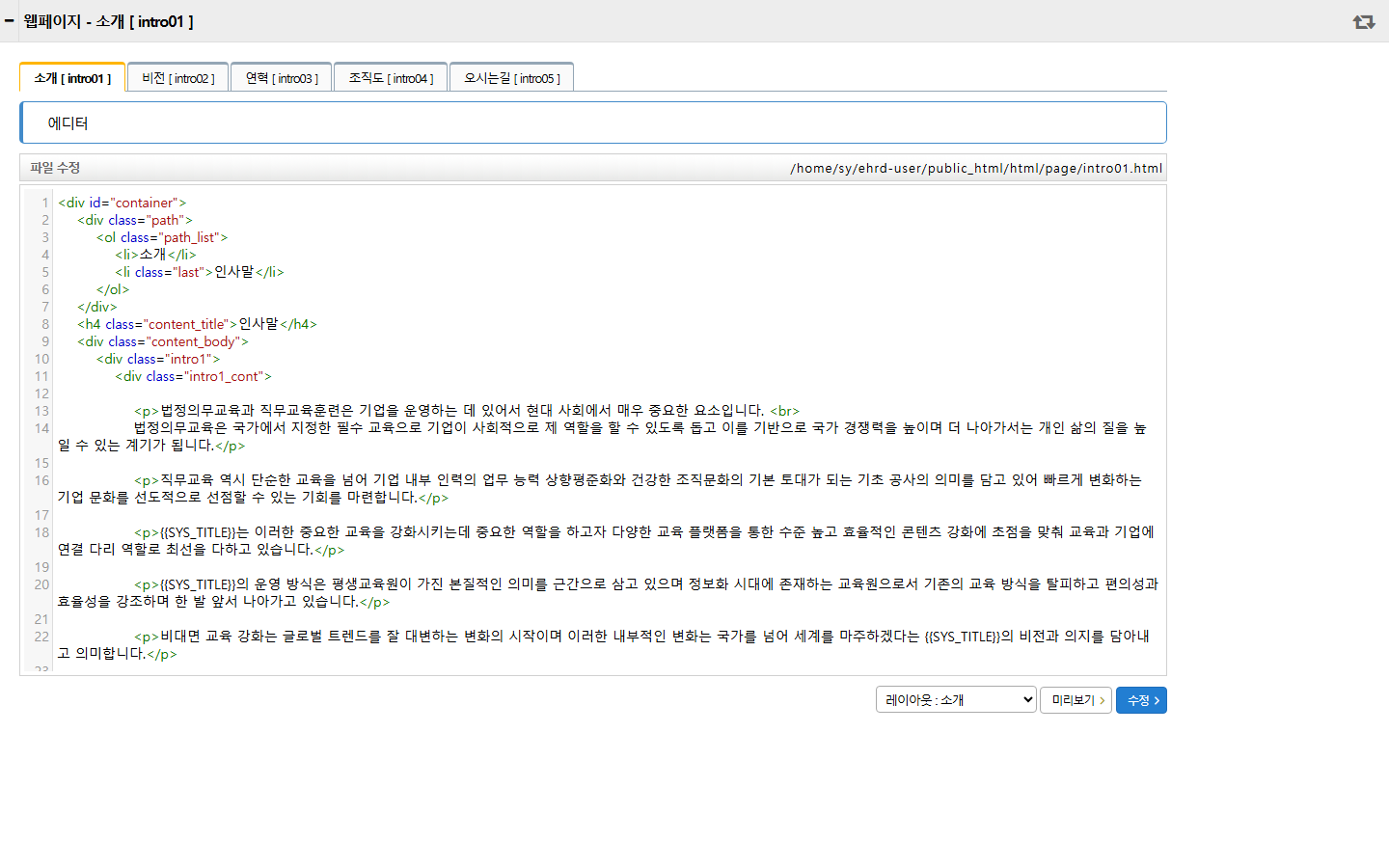Place cursor in code line 1 div container
This screenshot has width=1389, height=868.
[x=122, y=203]
